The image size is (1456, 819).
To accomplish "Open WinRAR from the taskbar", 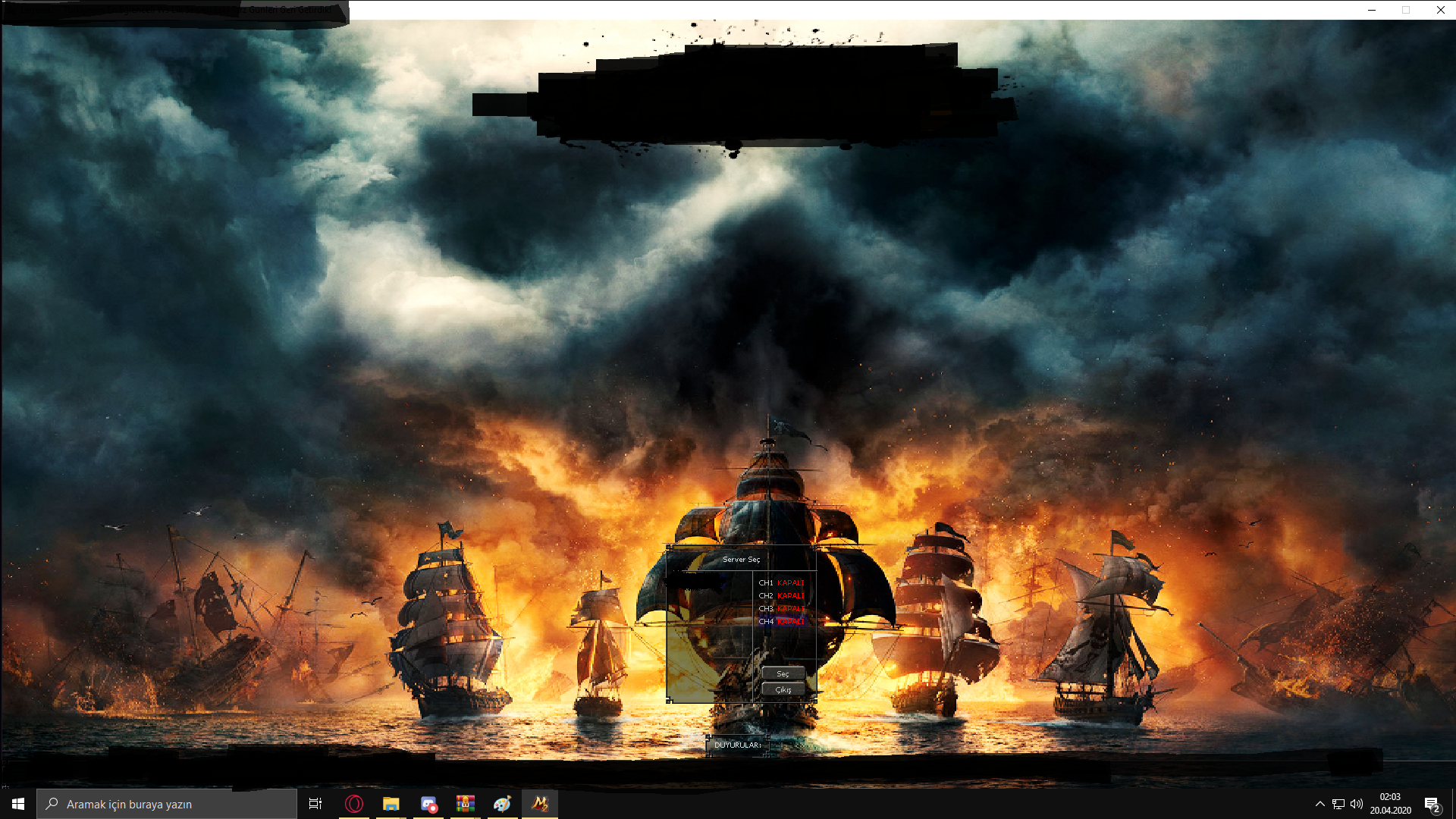I will coord(466,804).
